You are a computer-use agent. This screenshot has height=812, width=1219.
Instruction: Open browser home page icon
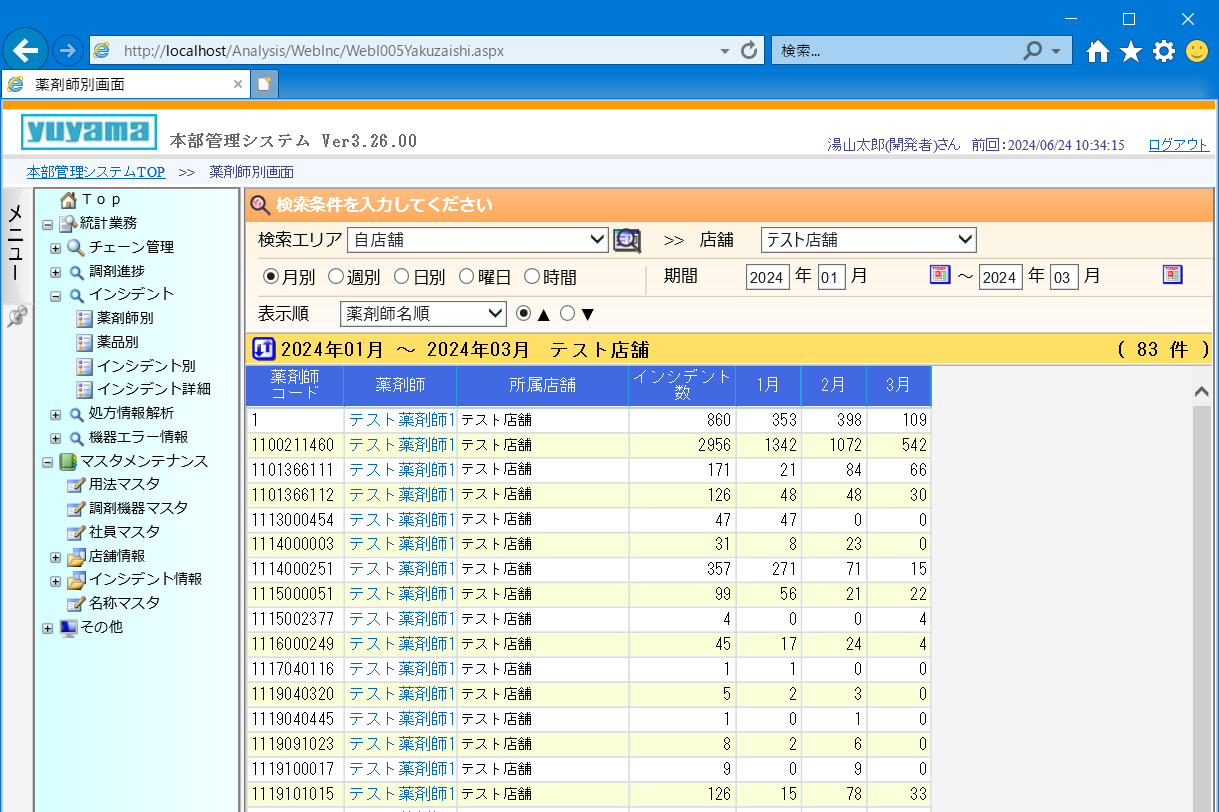(1098, 51)
